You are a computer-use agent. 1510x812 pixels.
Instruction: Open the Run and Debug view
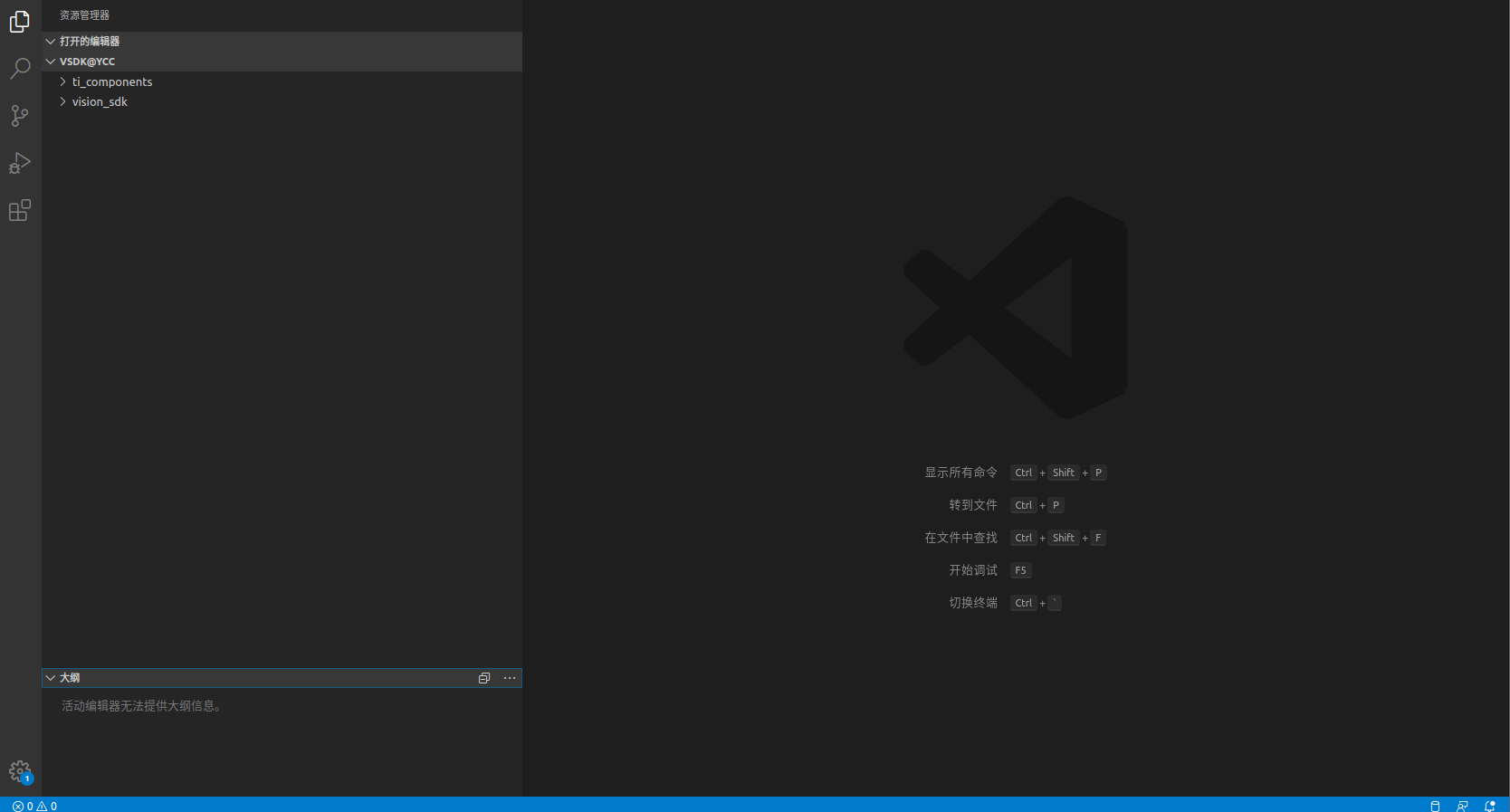(20, 163)
